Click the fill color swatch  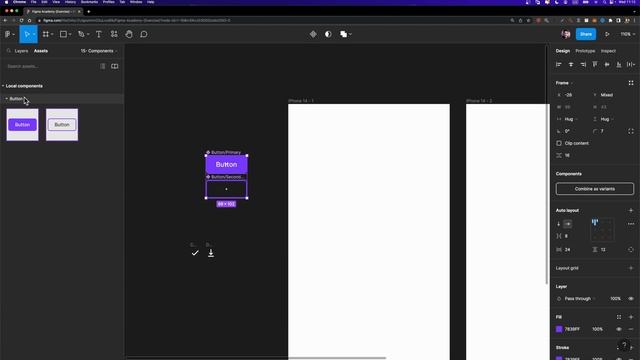559,329
